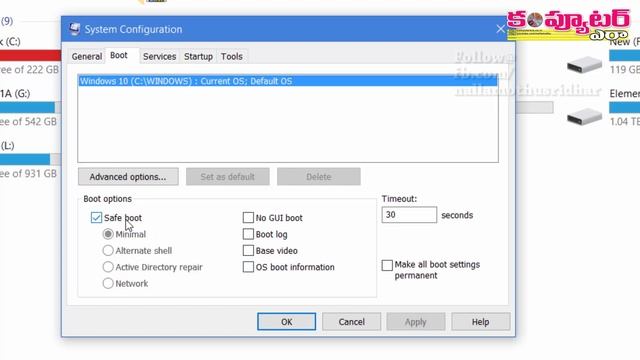Open Help for System Configuration
The image size is (640, 360).
(480, 322)
